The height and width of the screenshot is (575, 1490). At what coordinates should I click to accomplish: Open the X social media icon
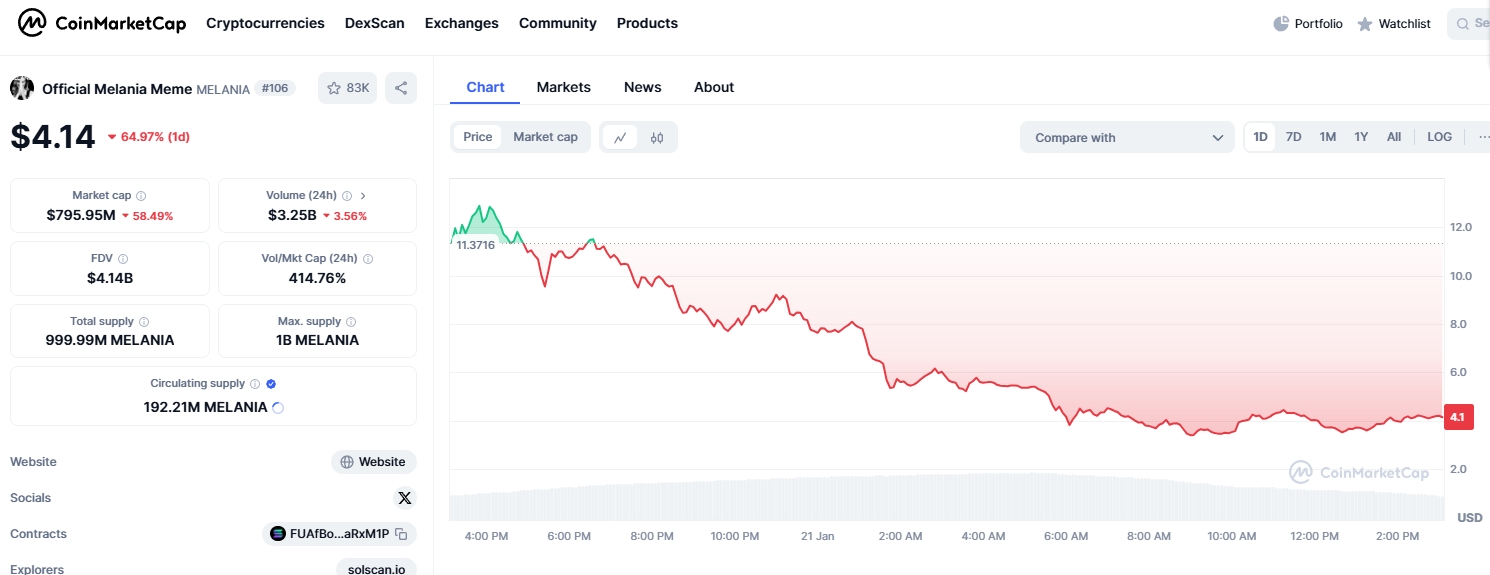(404, 498)
